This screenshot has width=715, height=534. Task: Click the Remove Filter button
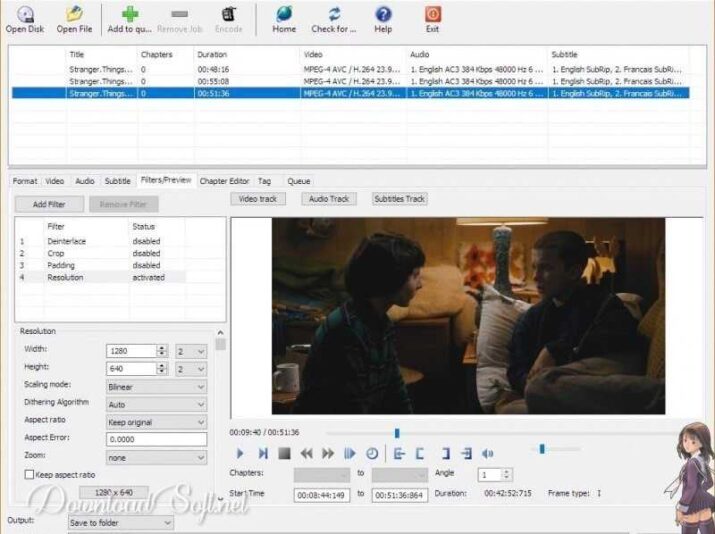(124, 204)
